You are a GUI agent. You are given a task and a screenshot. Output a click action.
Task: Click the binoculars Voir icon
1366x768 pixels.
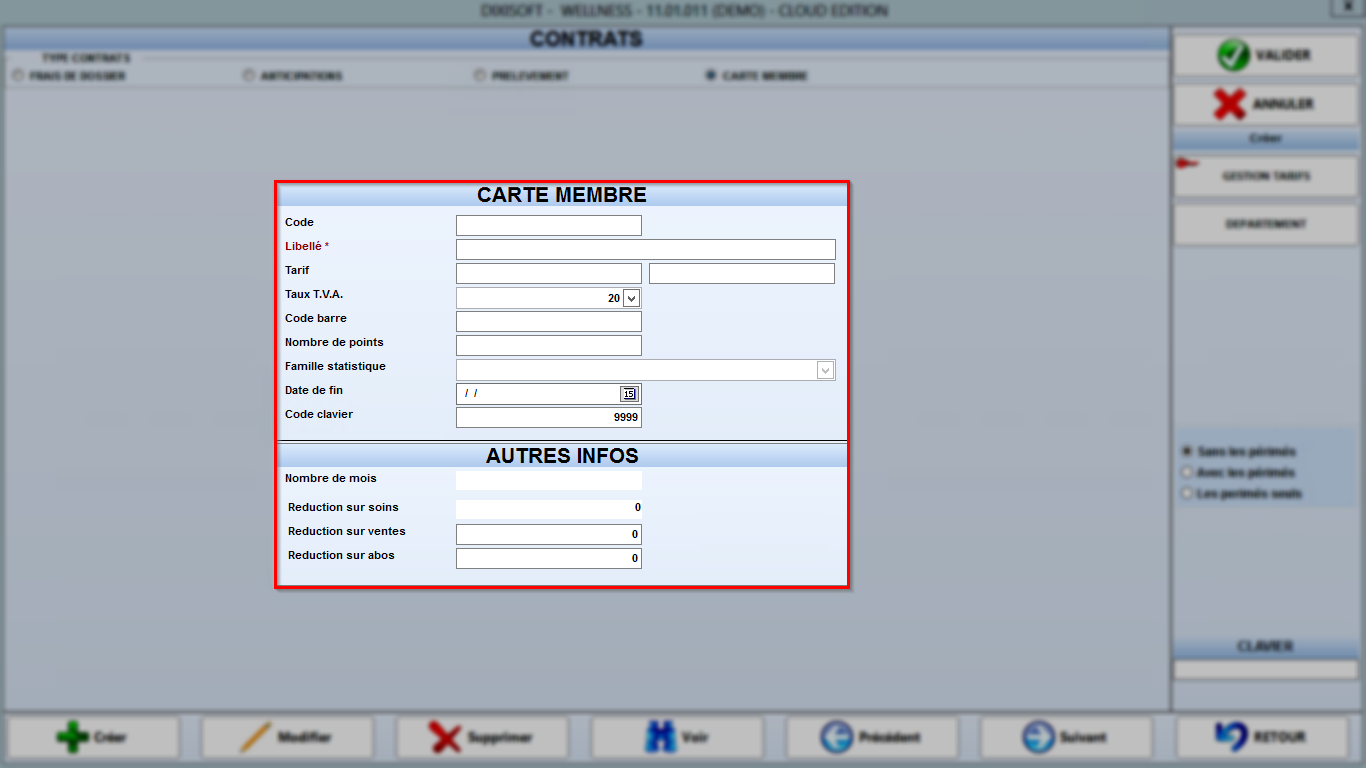(x=661, y=738)
